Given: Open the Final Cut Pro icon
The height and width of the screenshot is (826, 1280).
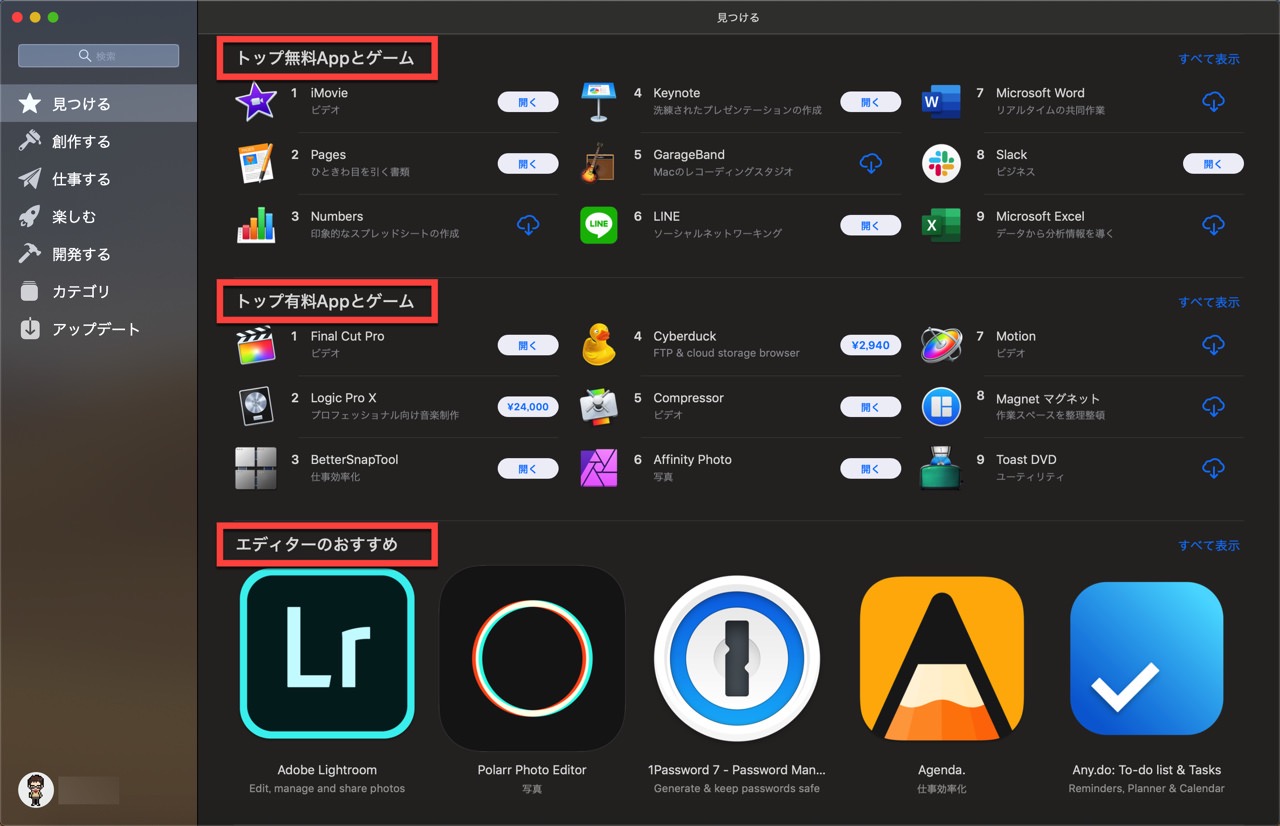Looking at the screenshot, I should (256, 345).
